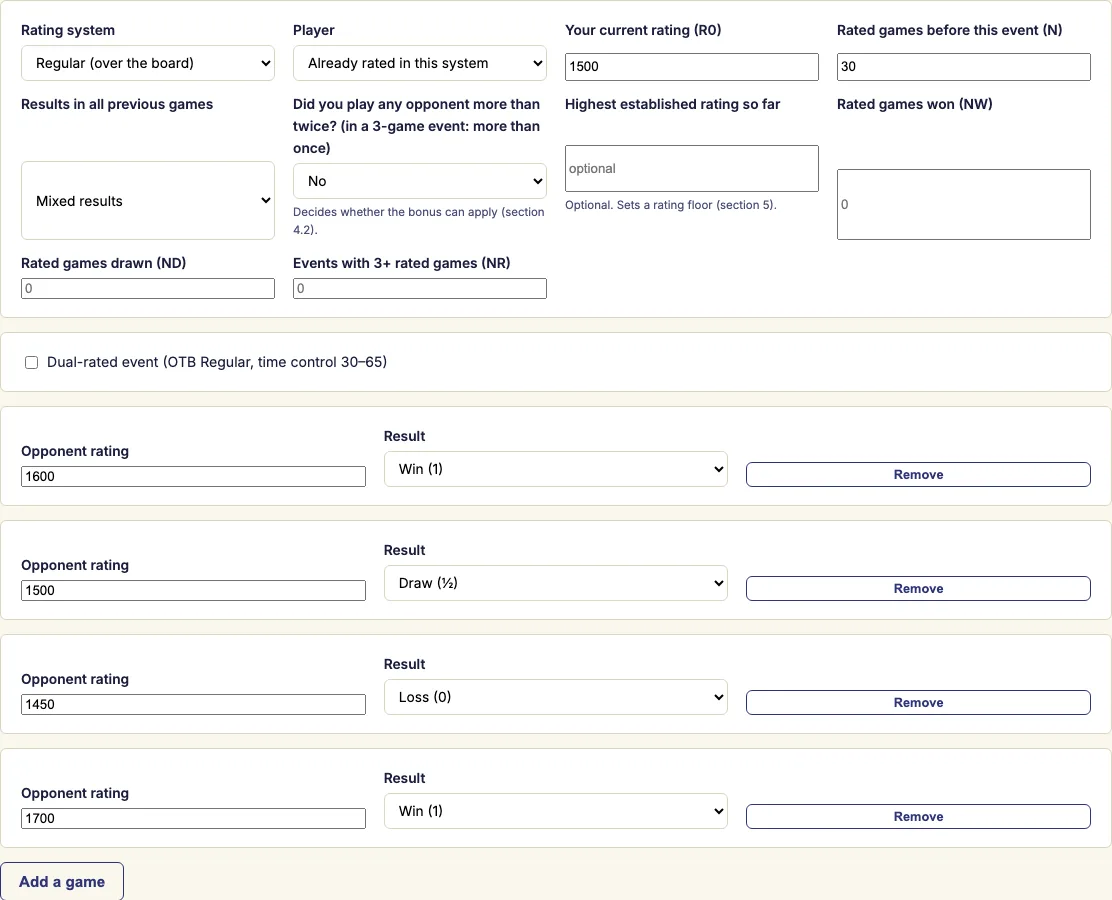The height and width of the screenshot is (900, 1112).
Task: Click the Add a game button
Action: 62,882
